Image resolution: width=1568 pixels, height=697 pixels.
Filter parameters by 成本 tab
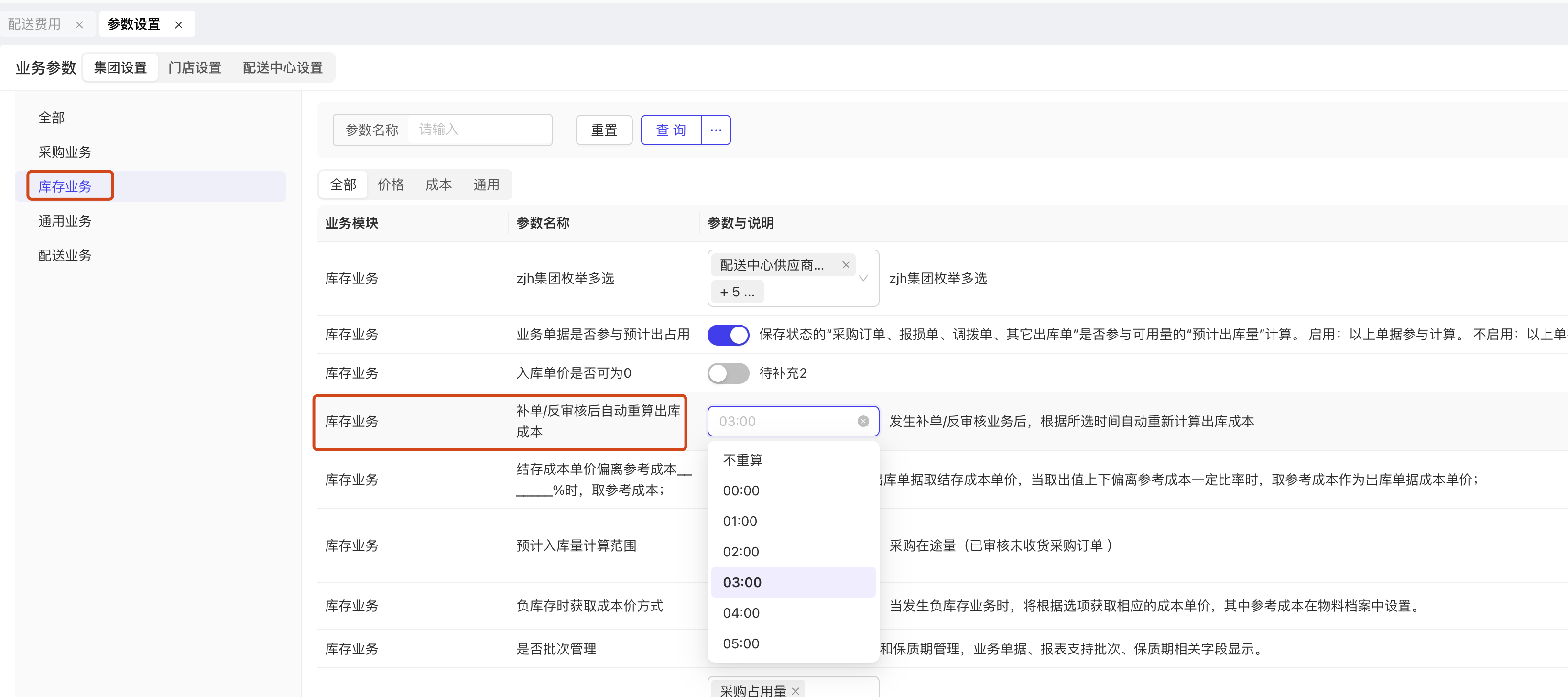(x=438, y=185)
